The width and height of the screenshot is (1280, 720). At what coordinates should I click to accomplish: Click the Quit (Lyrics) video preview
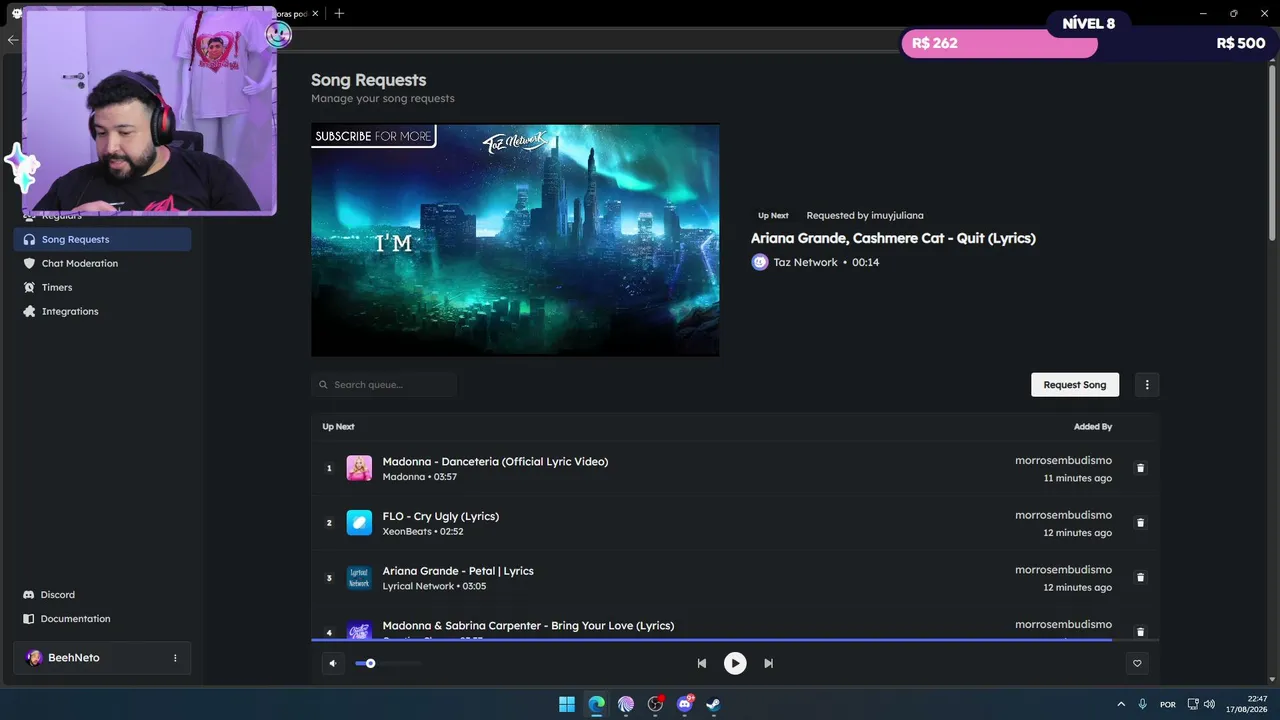[515, 240]
